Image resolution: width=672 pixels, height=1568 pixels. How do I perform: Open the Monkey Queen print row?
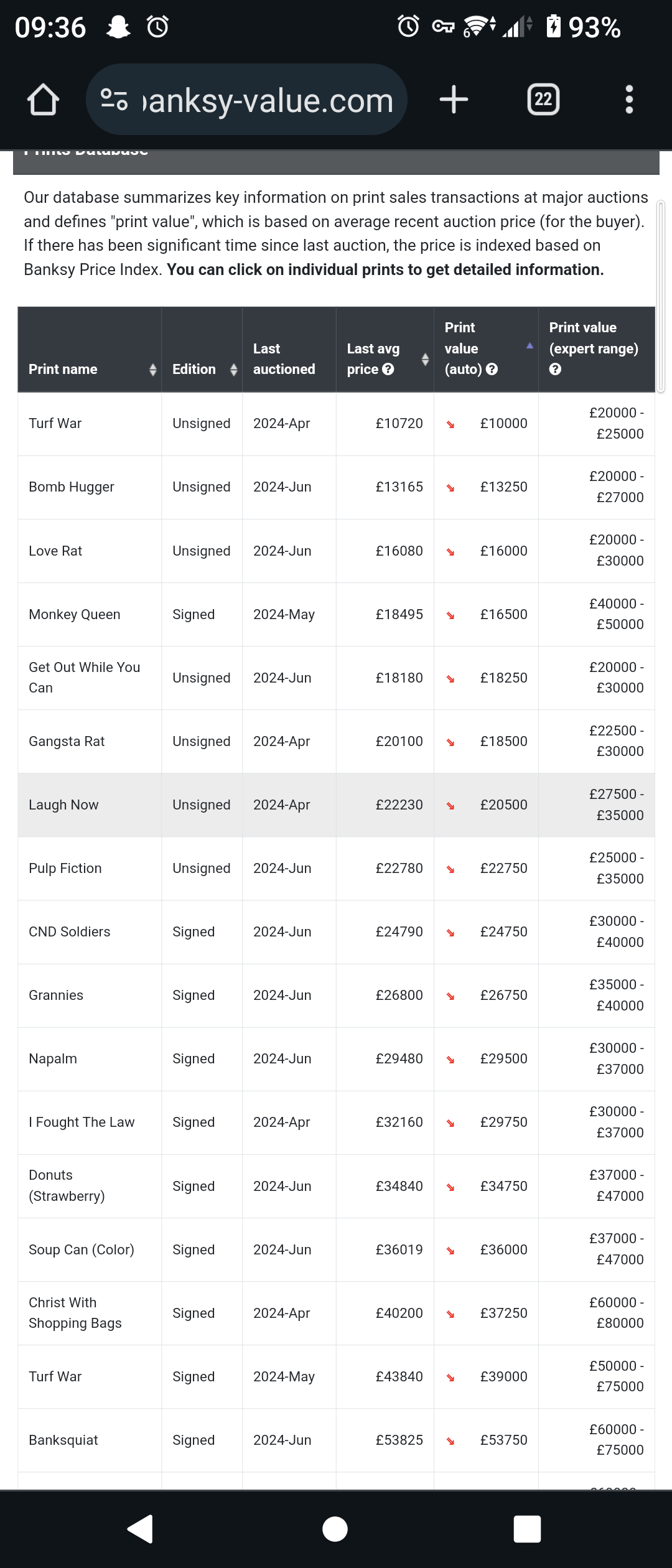pos(75,615)
